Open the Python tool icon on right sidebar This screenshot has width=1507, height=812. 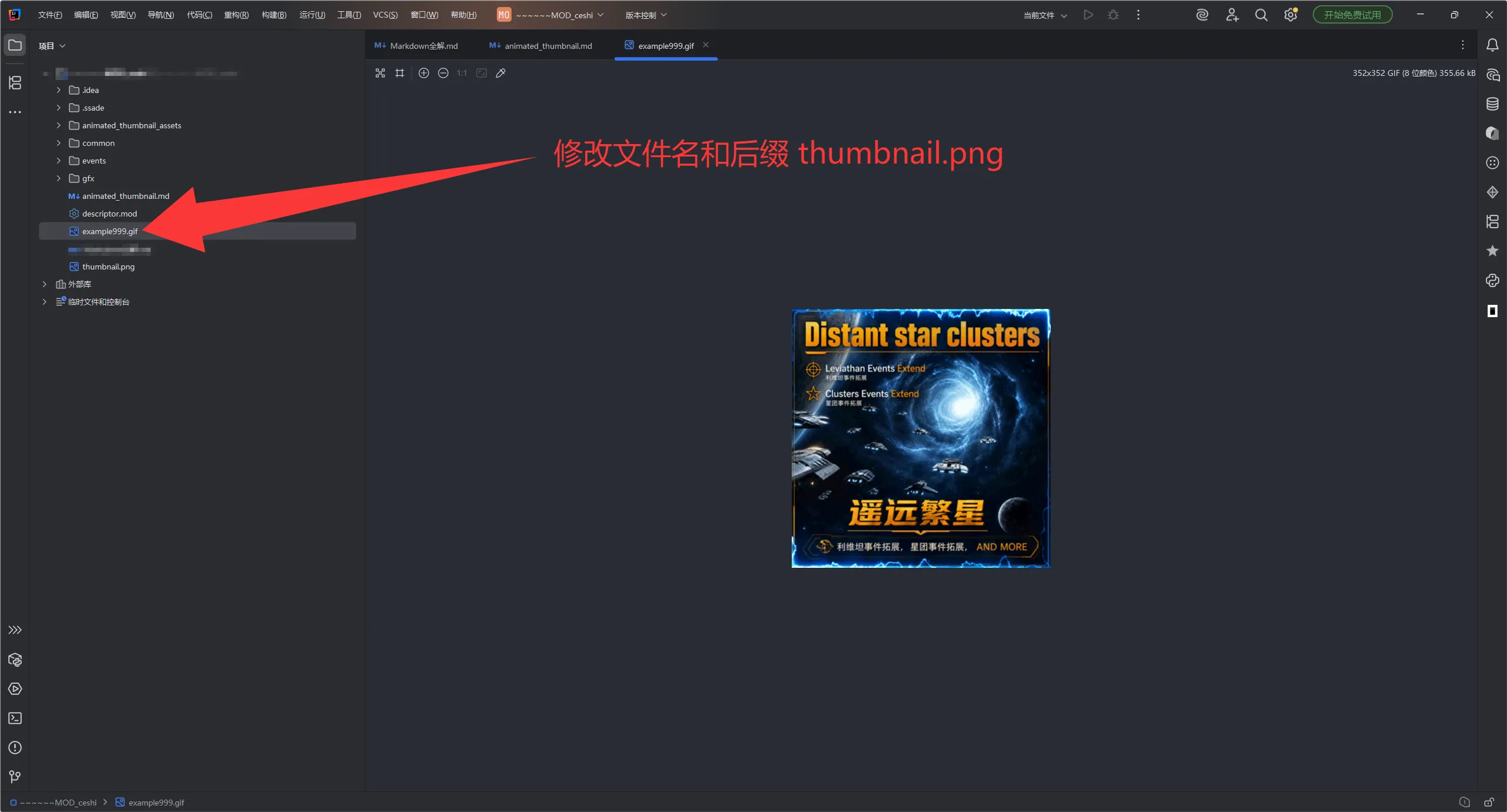[x=1492, y=281]
